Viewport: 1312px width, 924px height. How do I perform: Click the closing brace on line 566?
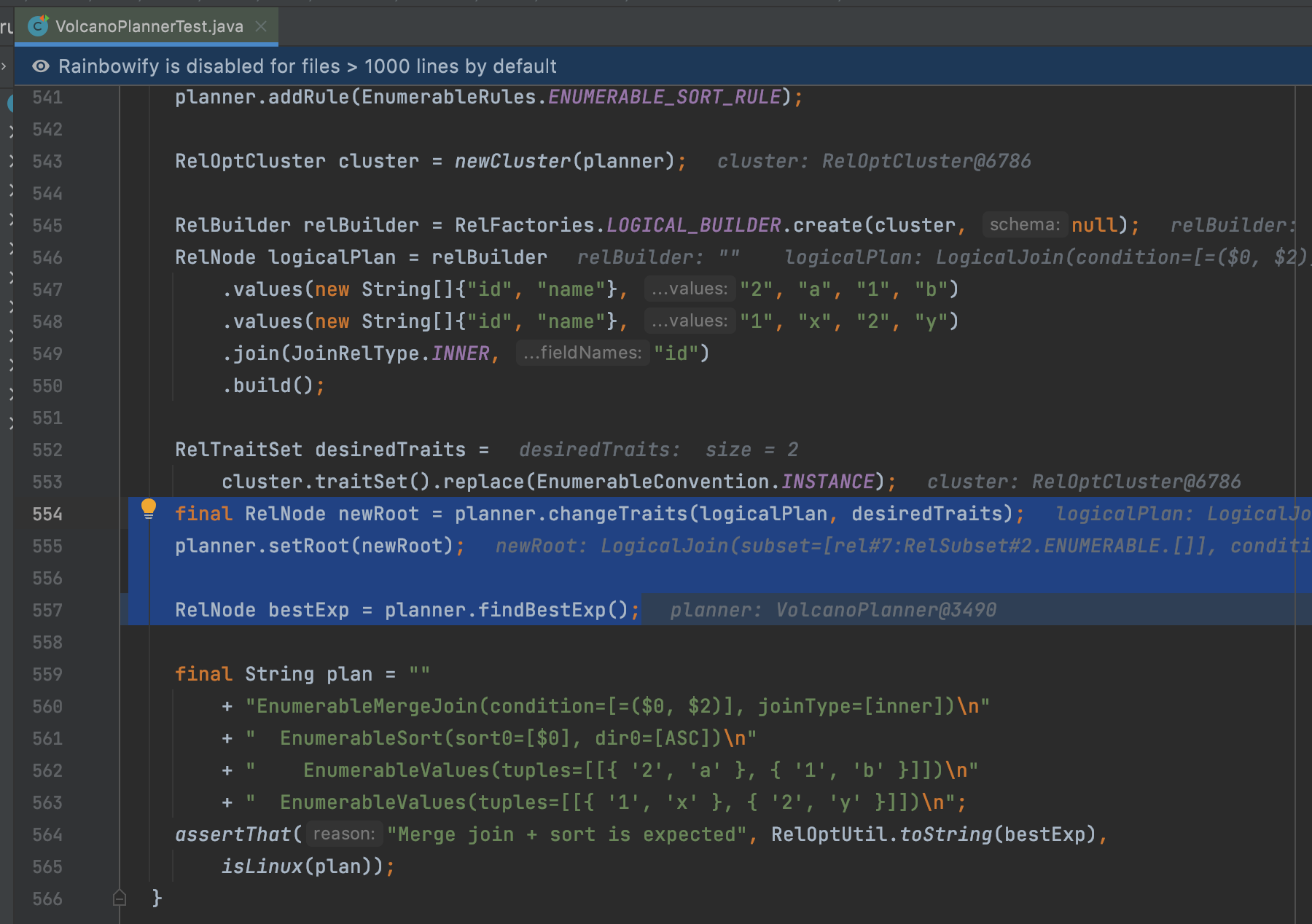point(157,898)
